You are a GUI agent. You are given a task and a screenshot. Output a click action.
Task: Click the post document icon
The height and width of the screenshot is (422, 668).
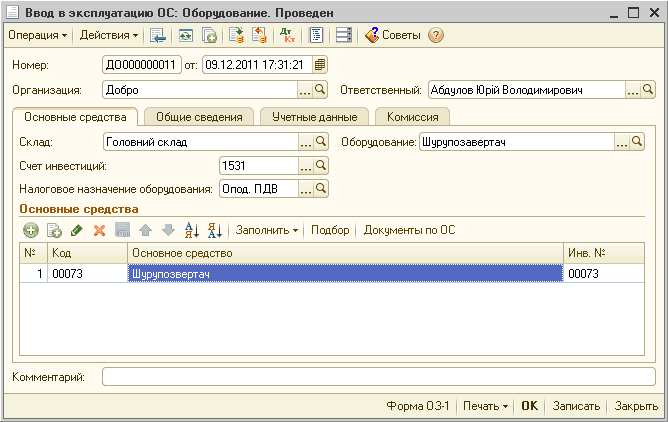pyautogui.click(x=236, y=35)
